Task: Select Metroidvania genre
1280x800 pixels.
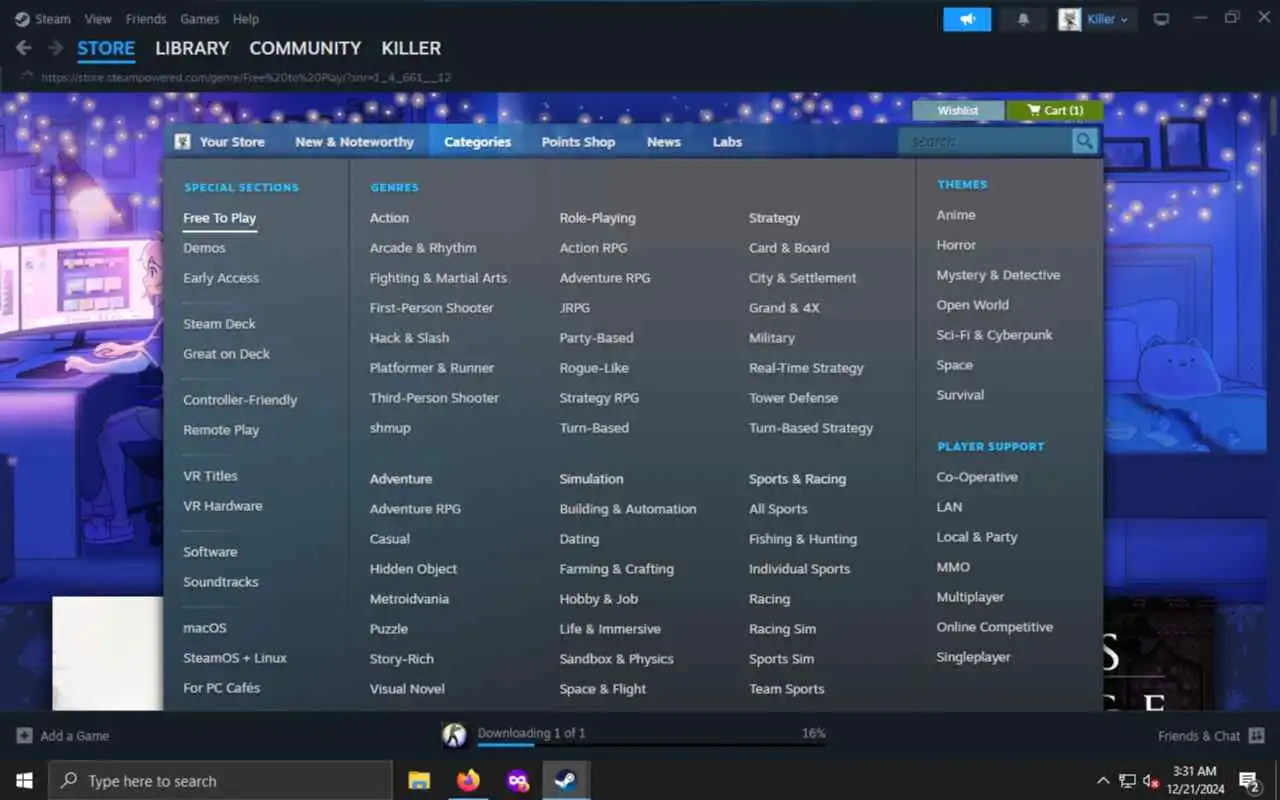Action: coord(409,599)
